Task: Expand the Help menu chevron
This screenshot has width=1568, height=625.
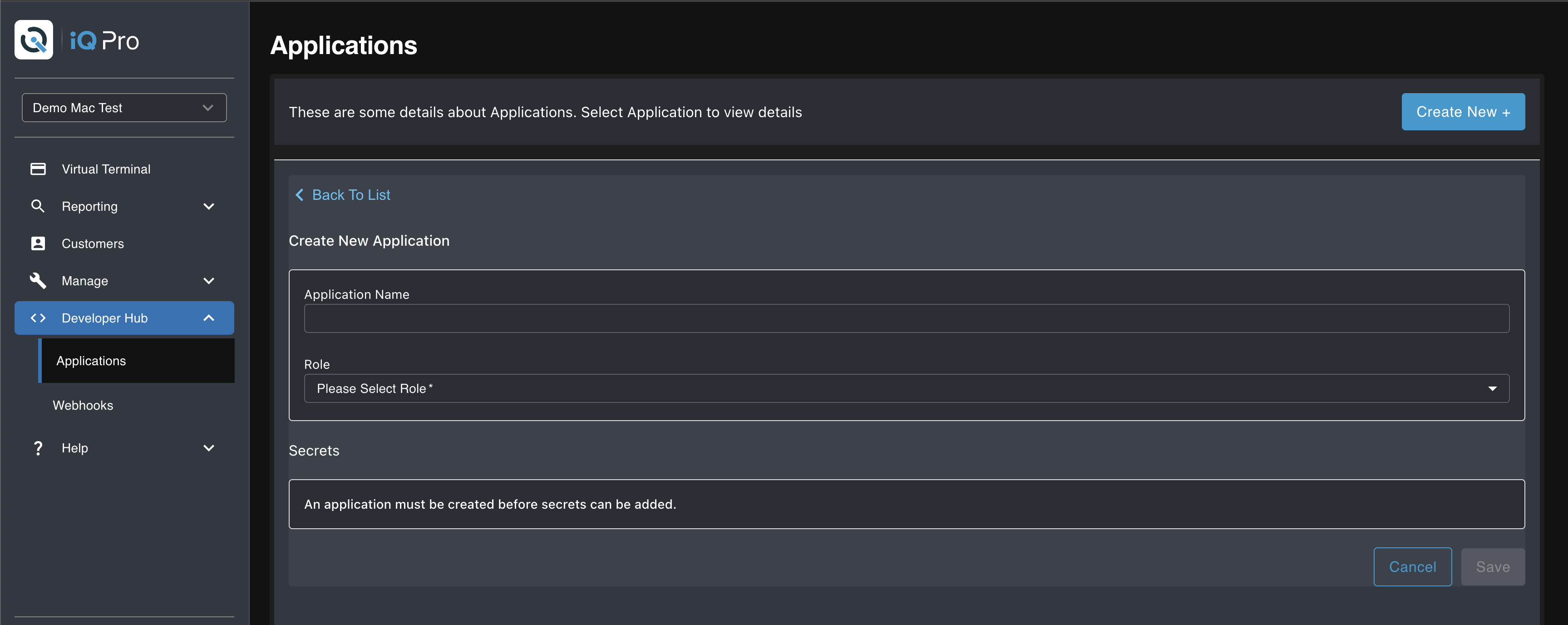Action: 209,448
